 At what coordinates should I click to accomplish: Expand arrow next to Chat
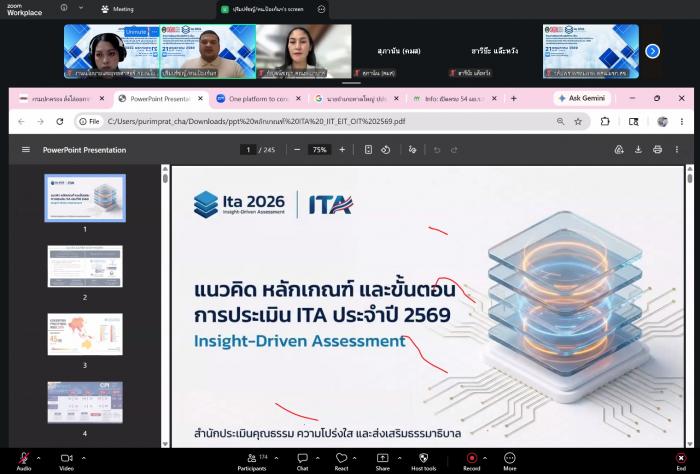[317, 458]
